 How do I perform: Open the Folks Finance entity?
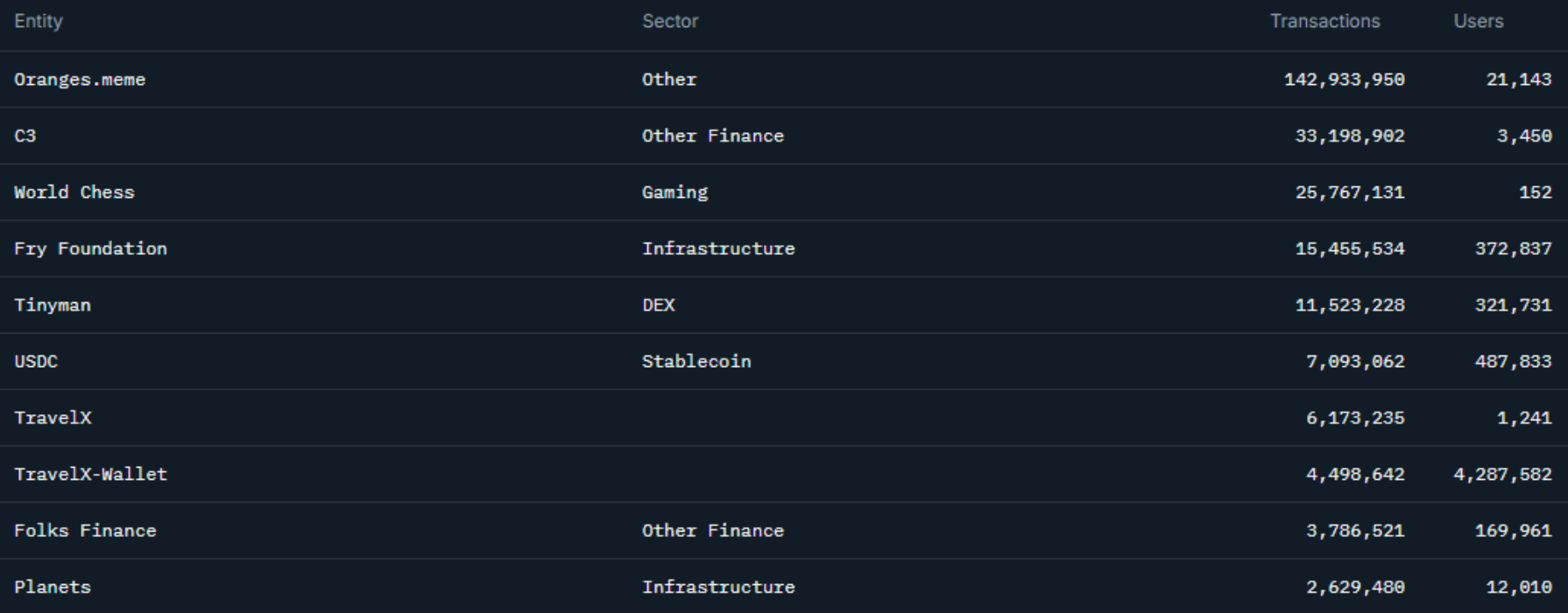[x=85, y=531]
